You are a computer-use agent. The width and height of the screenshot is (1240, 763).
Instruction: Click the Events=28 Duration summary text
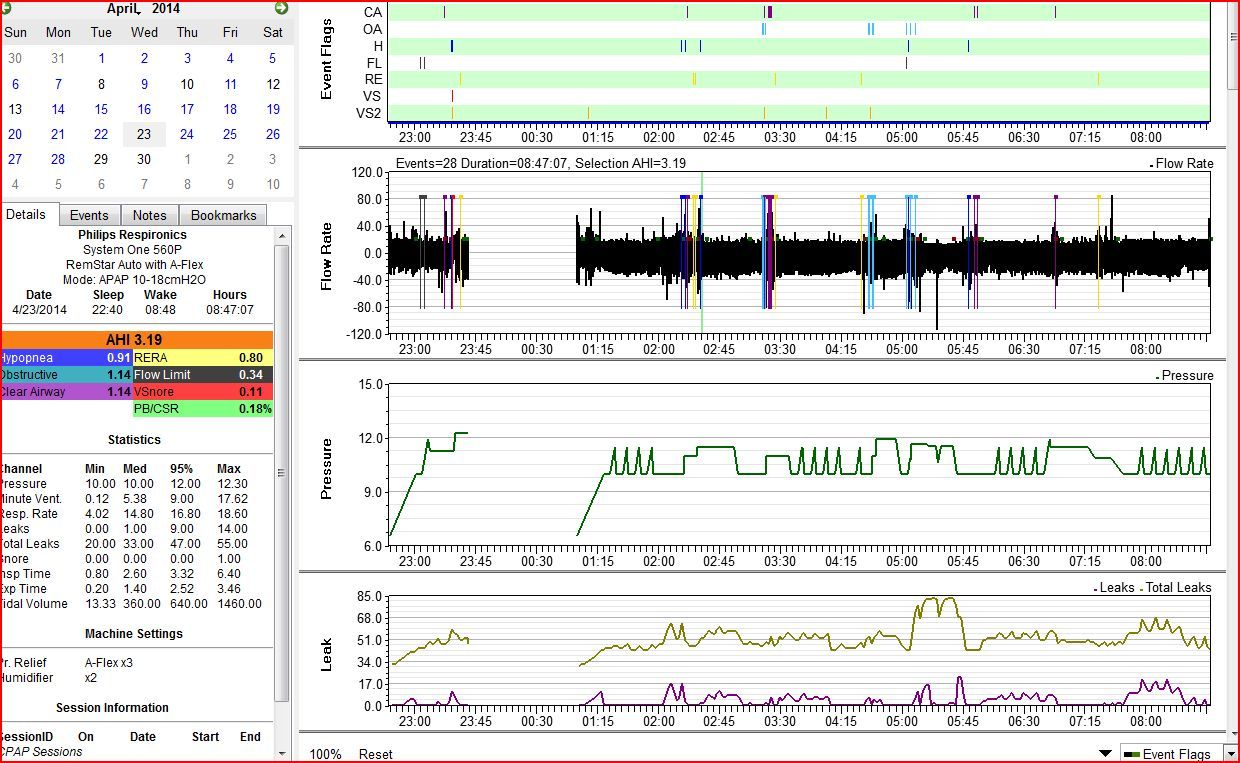pos(541,163)
